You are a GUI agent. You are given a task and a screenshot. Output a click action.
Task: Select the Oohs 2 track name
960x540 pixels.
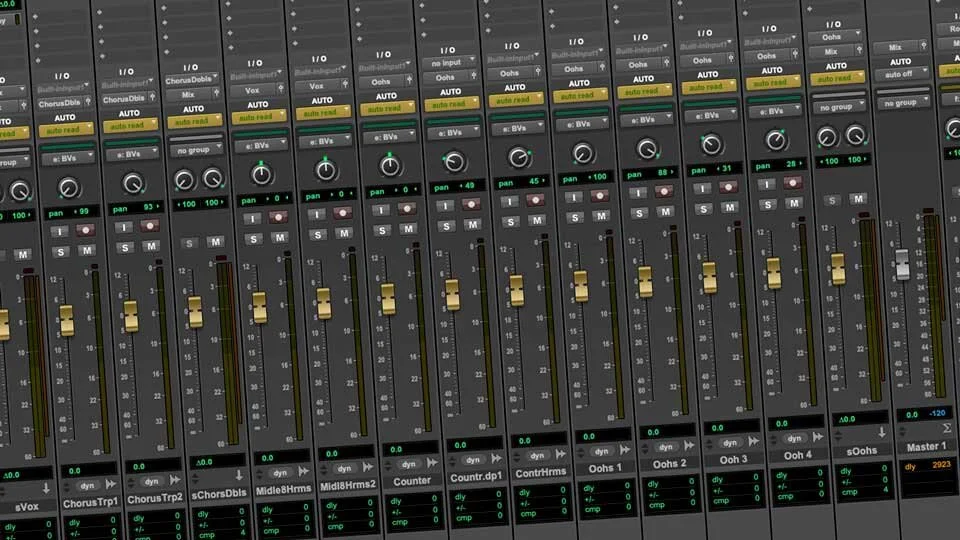pyautogui.click(x=669, y=464)
